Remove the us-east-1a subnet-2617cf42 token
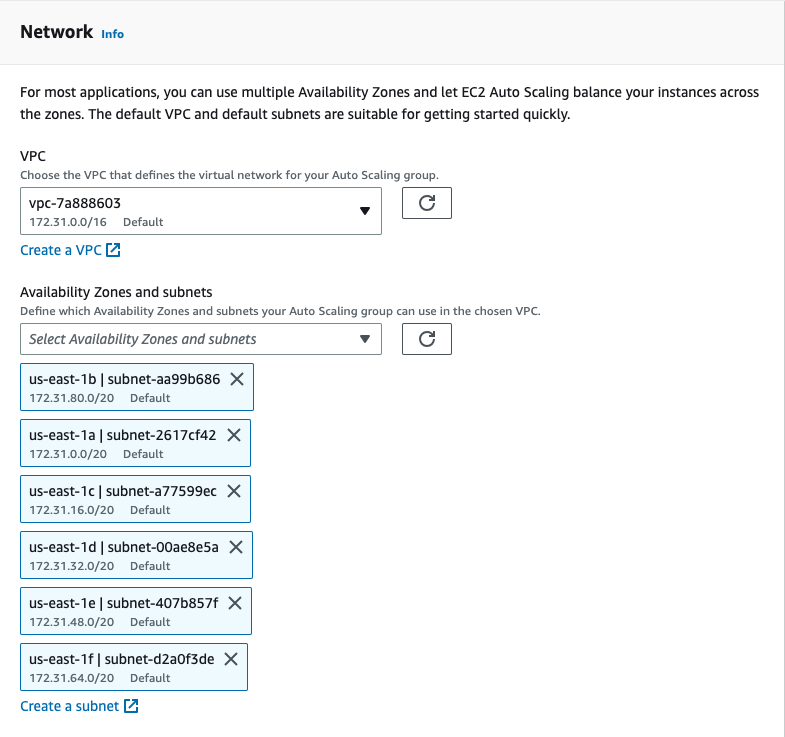The width and height of the screenshot is (785, 737). point(234,436)
